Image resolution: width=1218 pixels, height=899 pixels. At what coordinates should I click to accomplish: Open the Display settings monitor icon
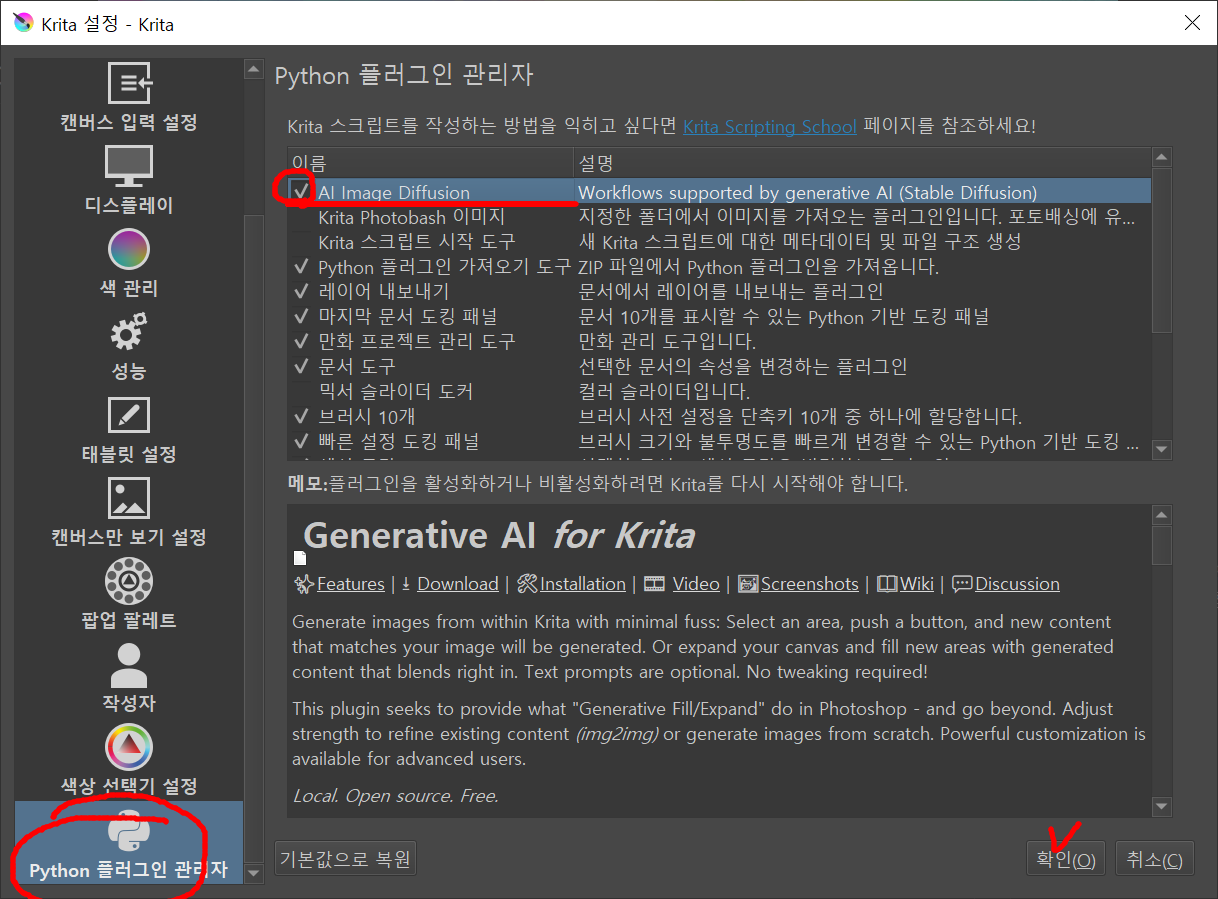click(128, 167)
